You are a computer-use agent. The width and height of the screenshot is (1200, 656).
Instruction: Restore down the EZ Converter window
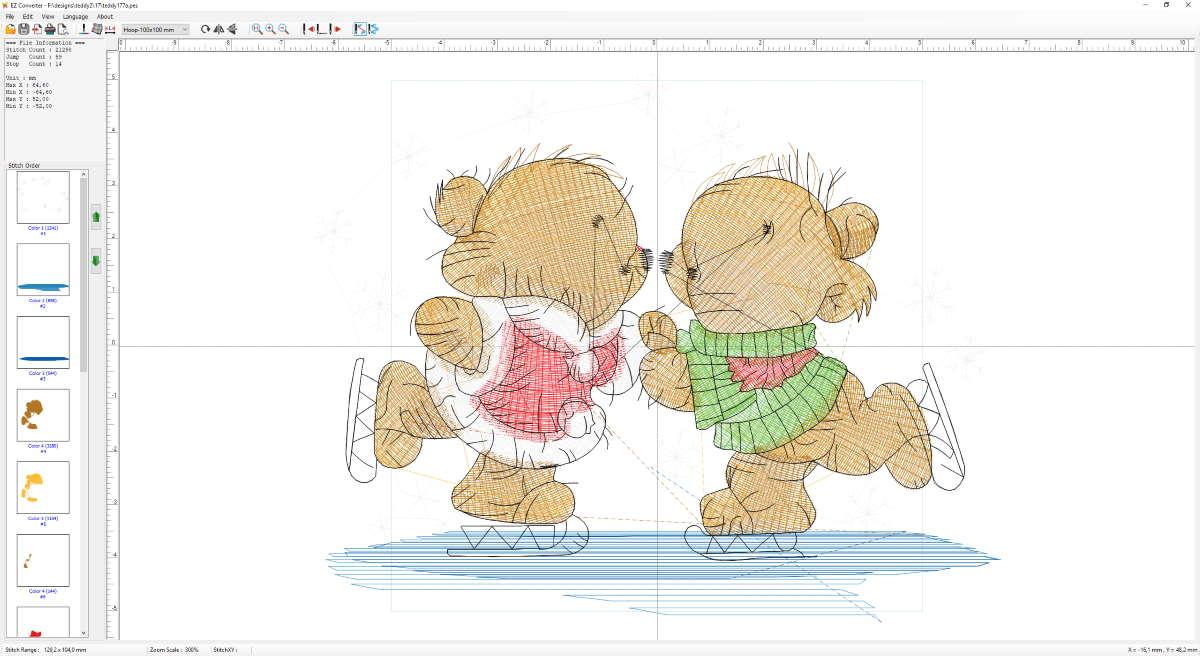tap(1166, 5)
